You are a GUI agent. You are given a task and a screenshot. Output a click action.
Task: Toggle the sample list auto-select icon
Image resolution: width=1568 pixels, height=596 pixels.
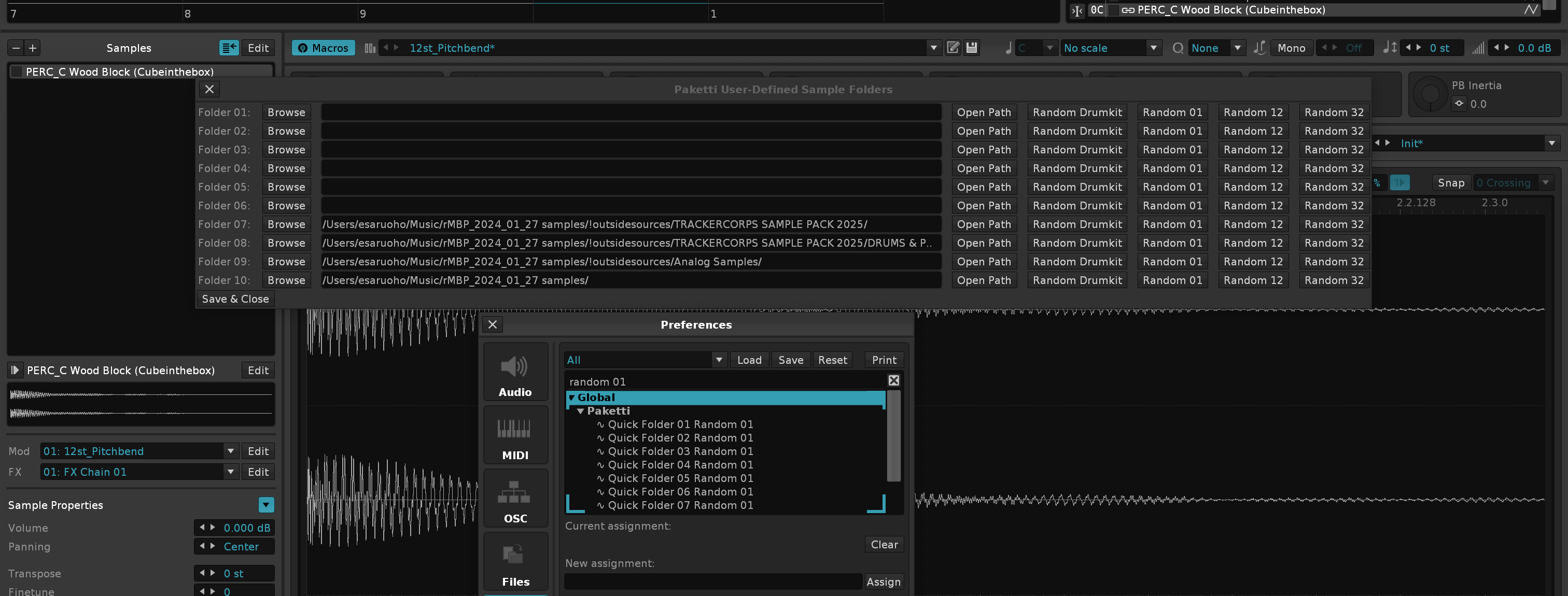(229, 48)
